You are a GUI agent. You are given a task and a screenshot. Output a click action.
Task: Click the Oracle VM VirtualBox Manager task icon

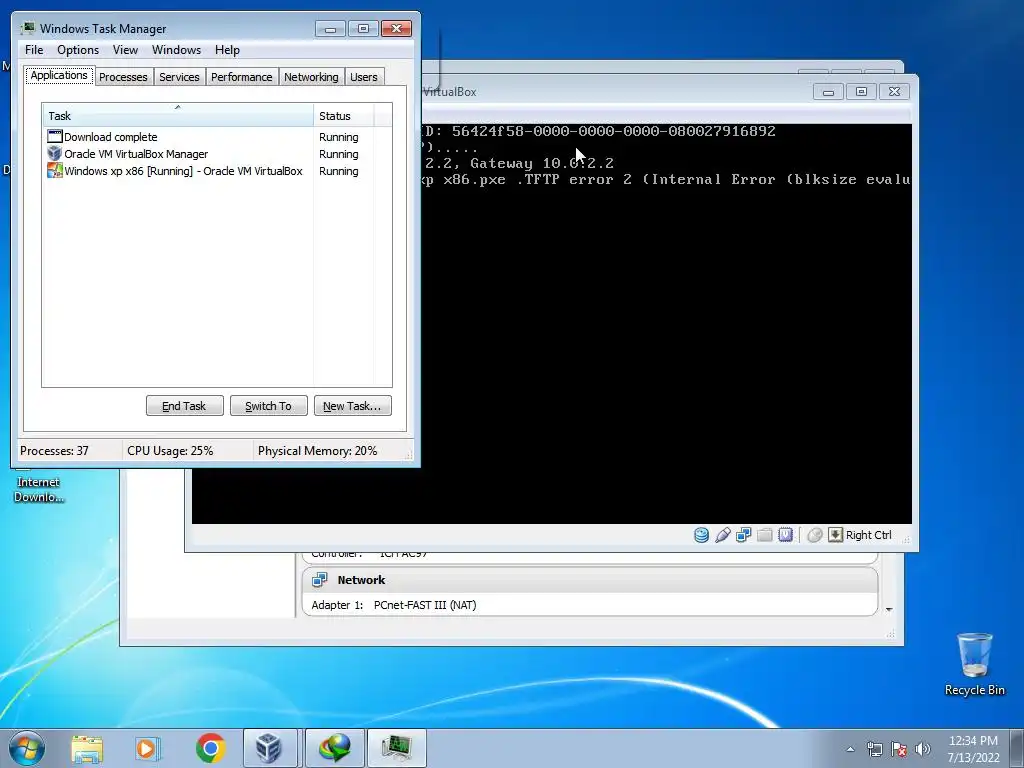55,153
